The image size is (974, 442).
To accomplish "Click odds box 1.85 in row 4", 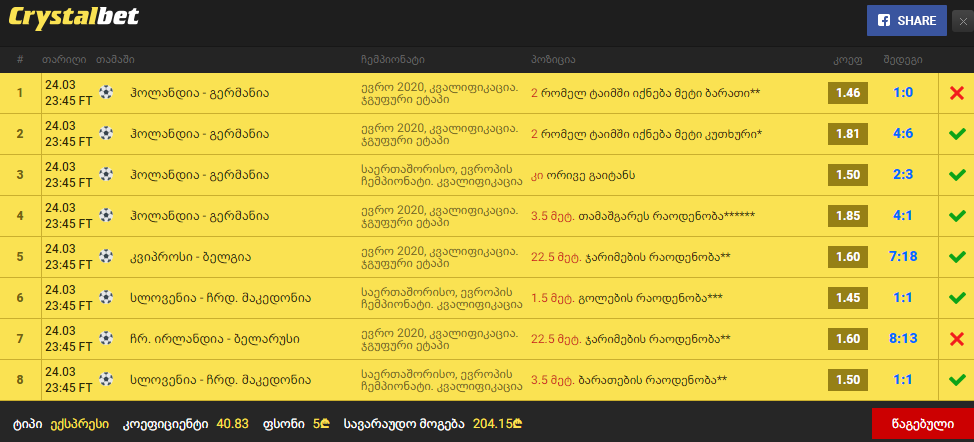I will coord(848,216).
